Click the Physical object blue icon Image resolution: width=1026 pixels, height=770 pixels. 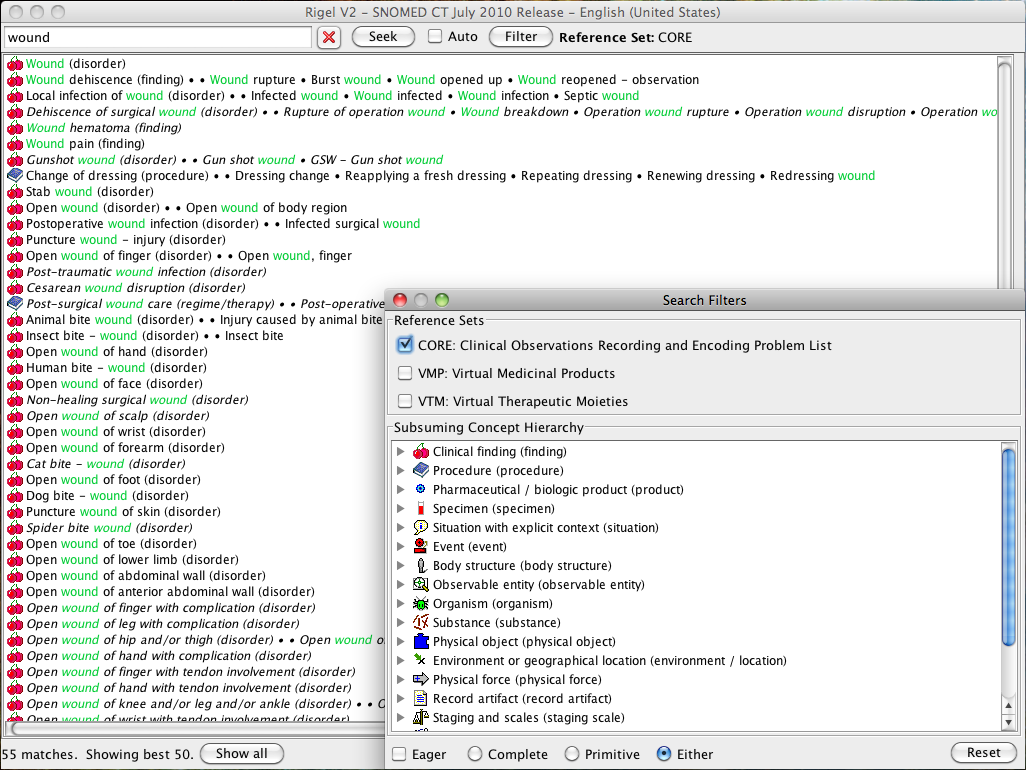coord(421,641)
